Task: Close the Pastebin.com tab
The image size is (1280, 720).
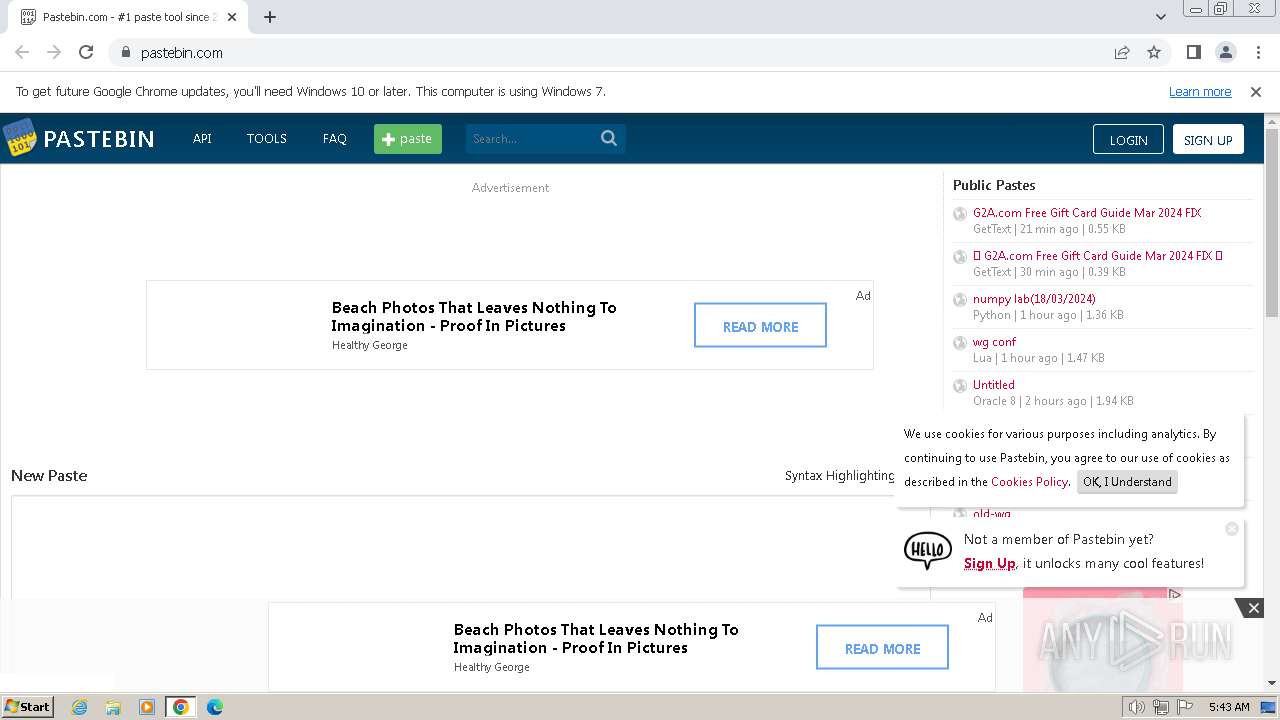Action: (232, 17)
